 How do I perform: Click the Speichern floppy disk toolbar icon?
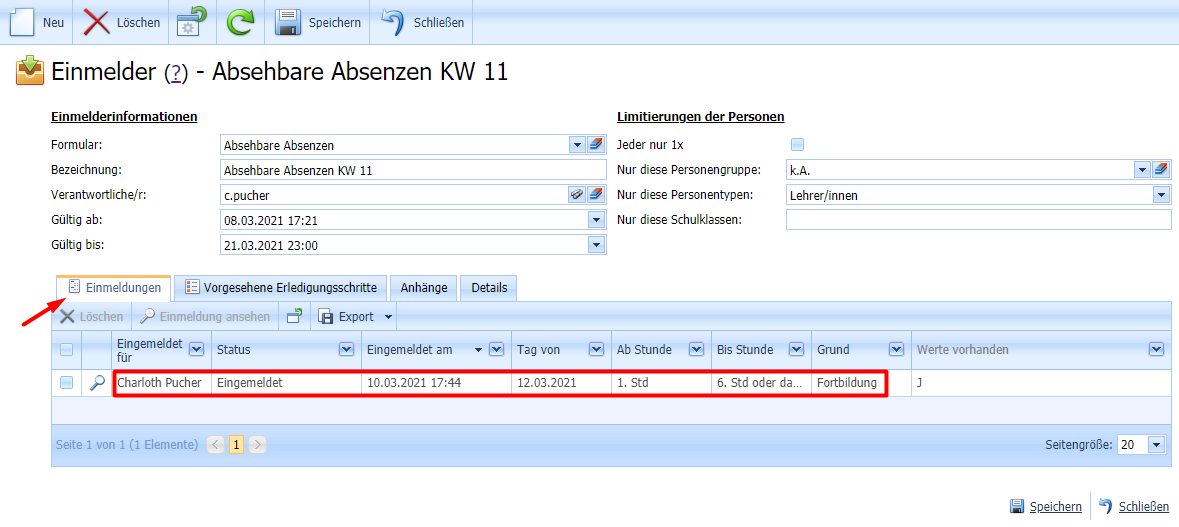[x=288, y=22]
